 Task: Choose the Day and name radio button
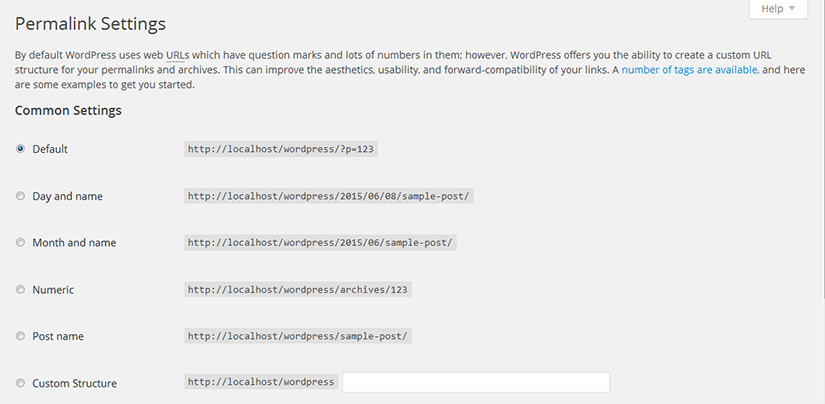pyautogui.click(x=21, y=196)
